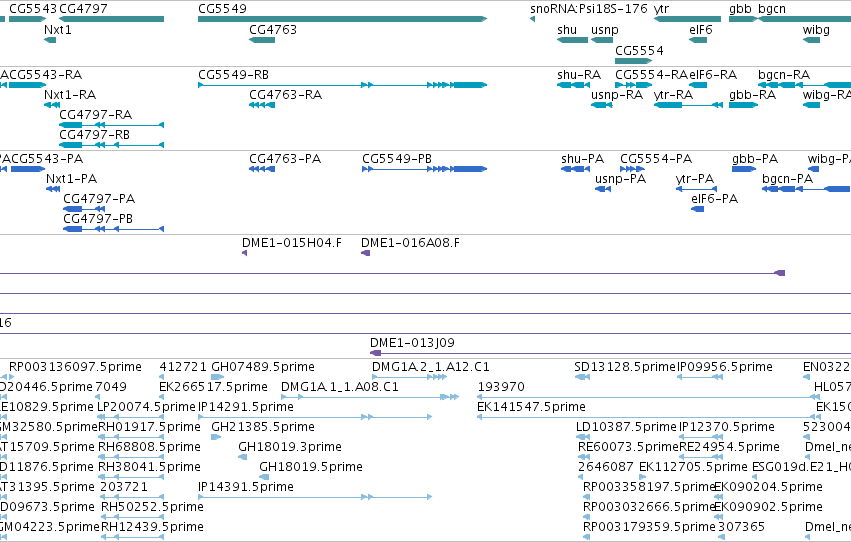Click the gbb-PA protein feature
851x542 pixels.
744,169
